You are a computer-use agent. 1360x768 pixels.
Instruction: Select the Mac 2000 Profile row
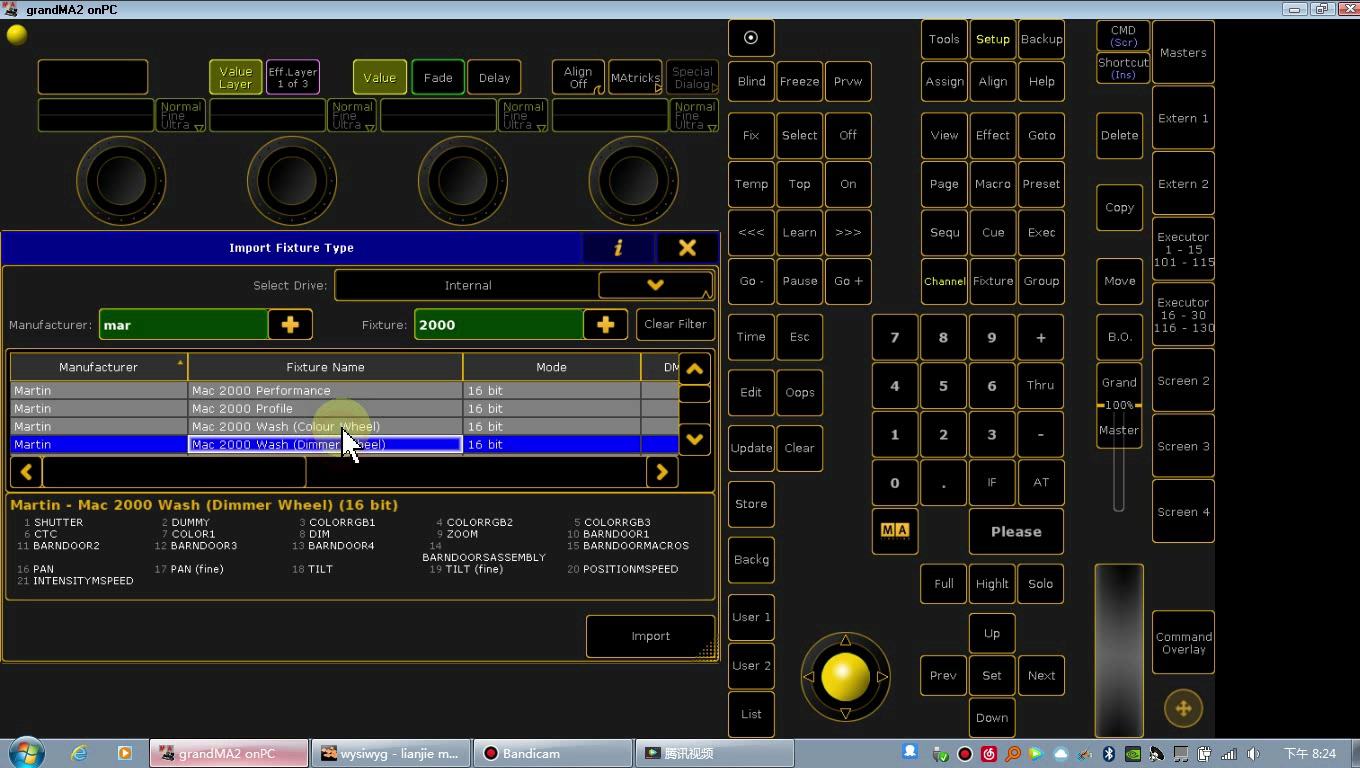344,409
